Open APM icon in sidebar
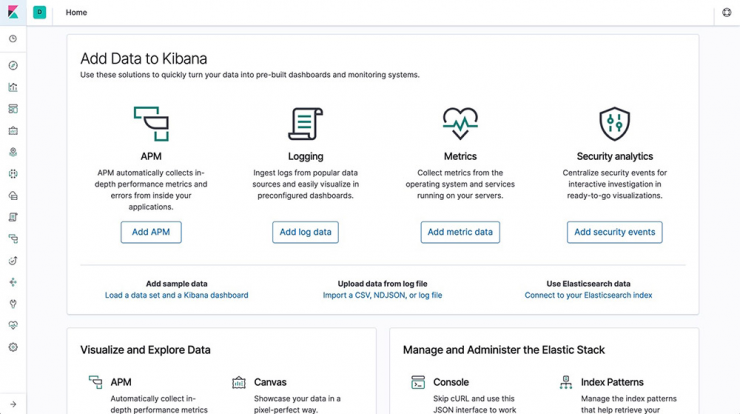740x414 pixels. [x=13, y=239]
